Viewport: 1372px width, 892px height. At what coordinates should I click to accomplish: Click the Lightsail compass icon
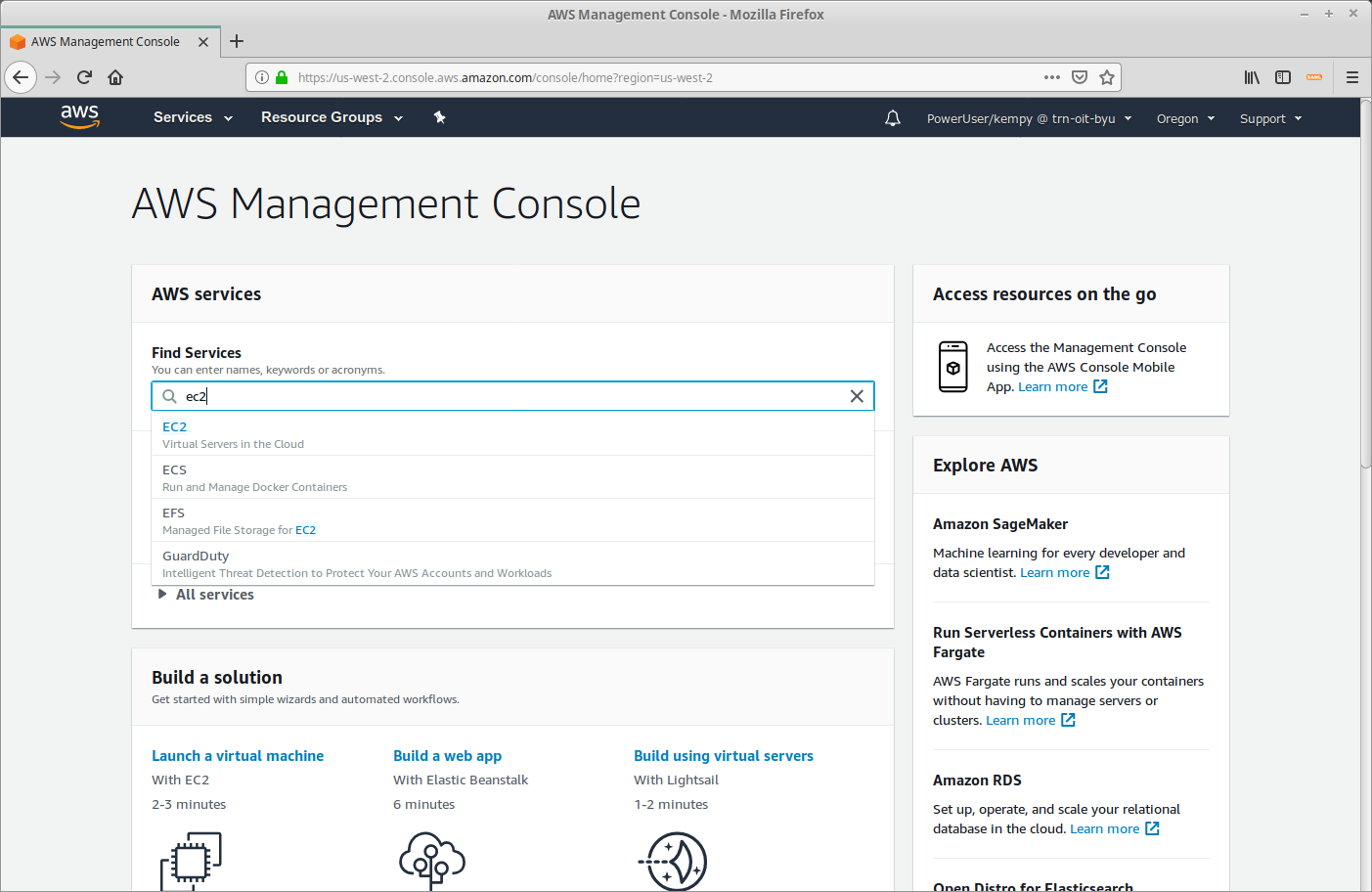pyautogui.click(x=673, y=861)
